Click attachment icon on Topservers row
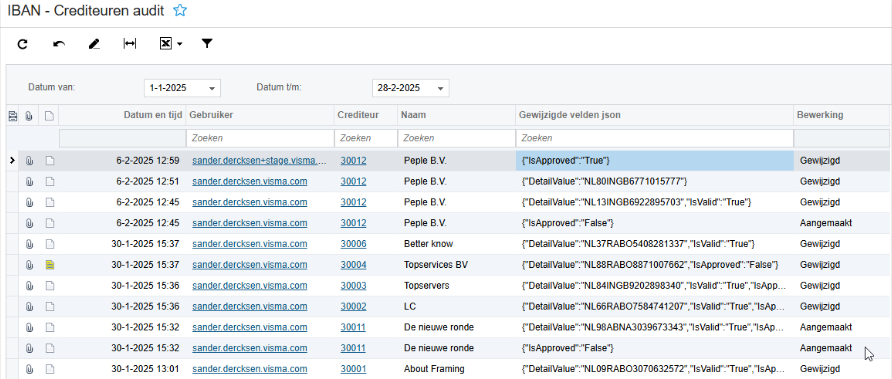 (x=29, y=286)
